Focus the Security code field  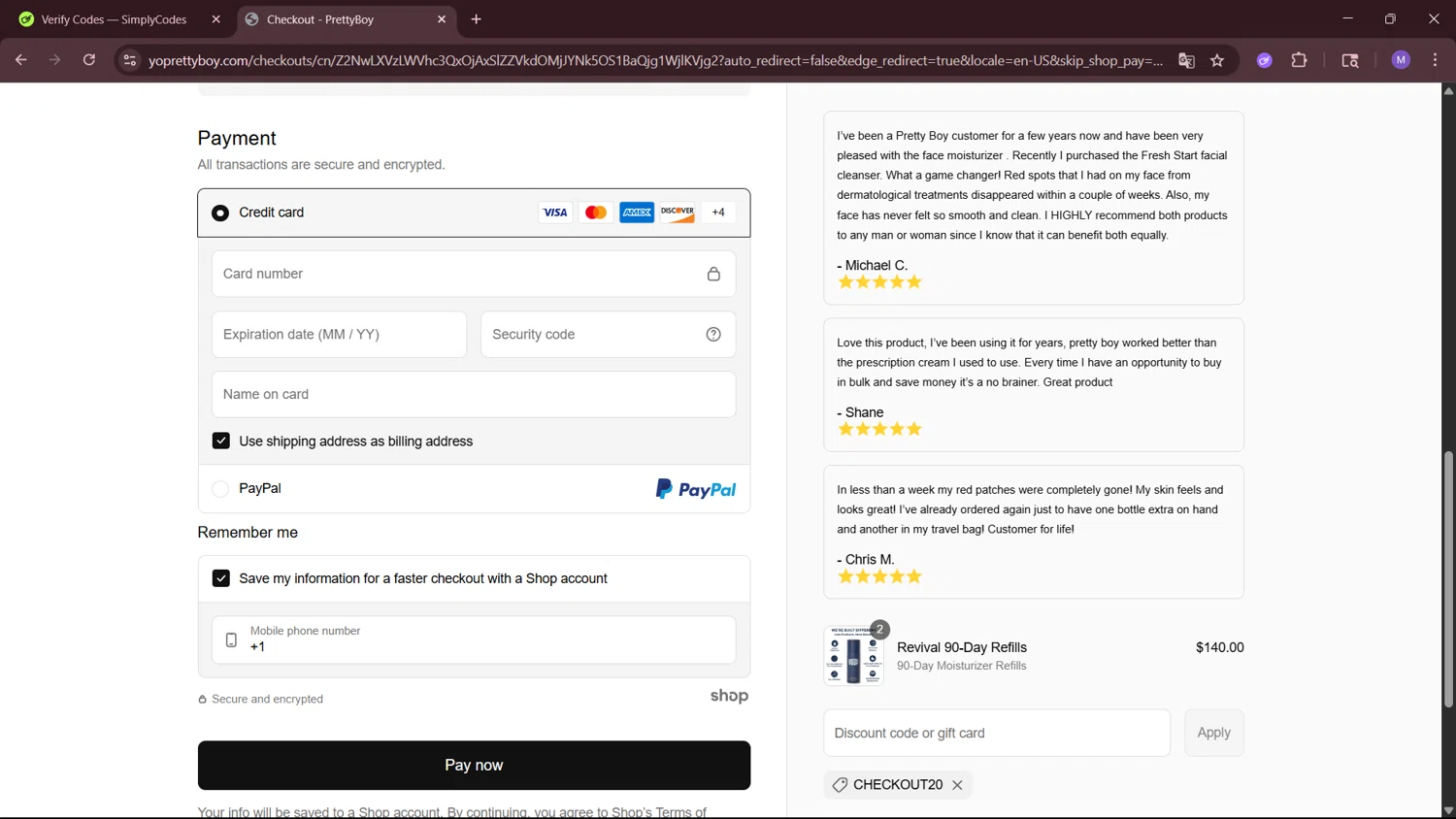608,335
